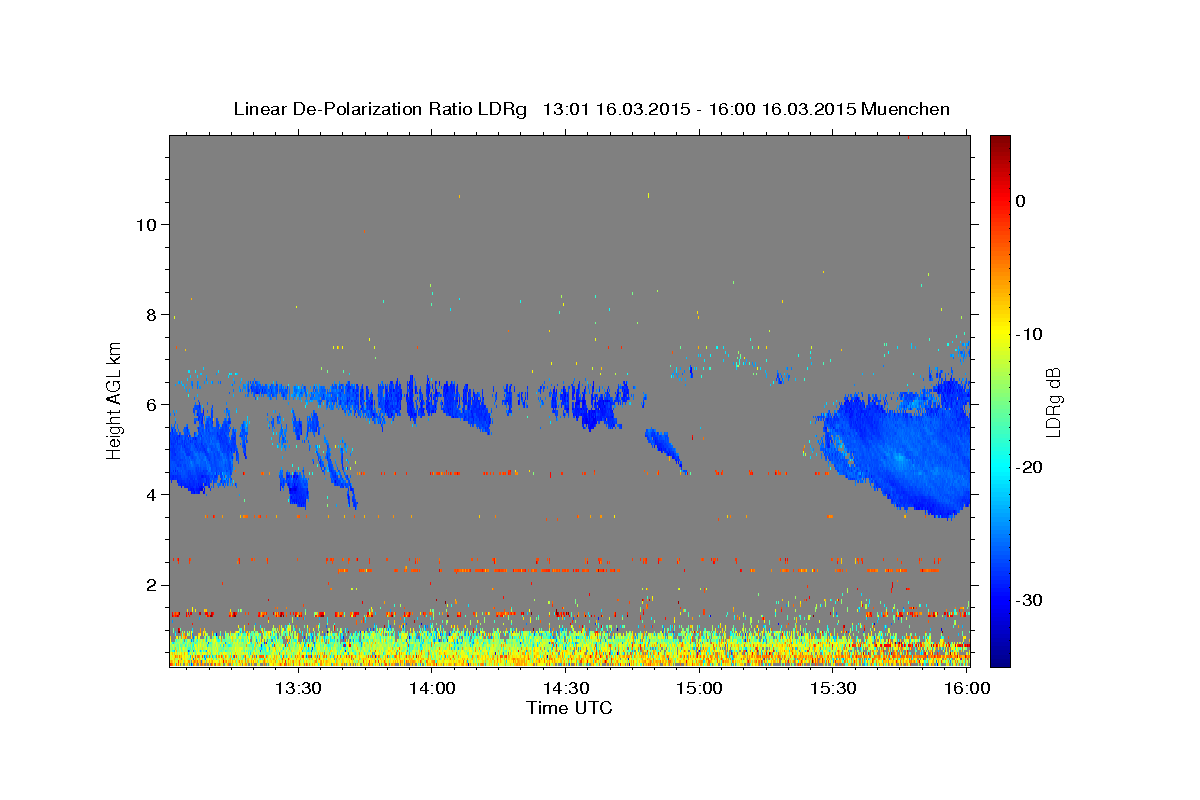Image resolution: width=1200 pixels, height=800 pixels.
Task: Click the height label 2
Action: click(x=151, y=584)
